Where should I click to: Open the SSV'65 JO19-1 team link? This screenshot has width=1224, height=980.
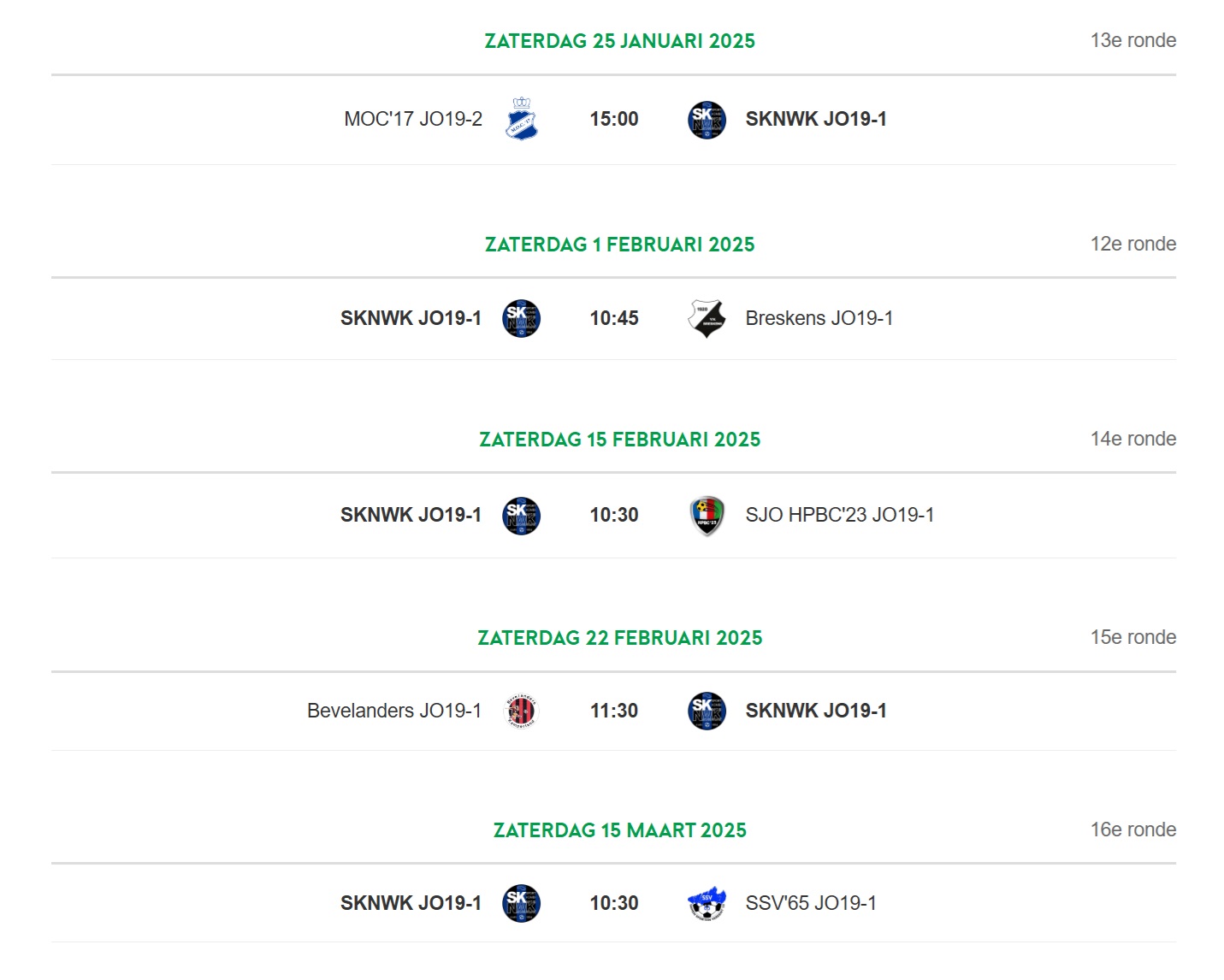click(x=811, y=903)
